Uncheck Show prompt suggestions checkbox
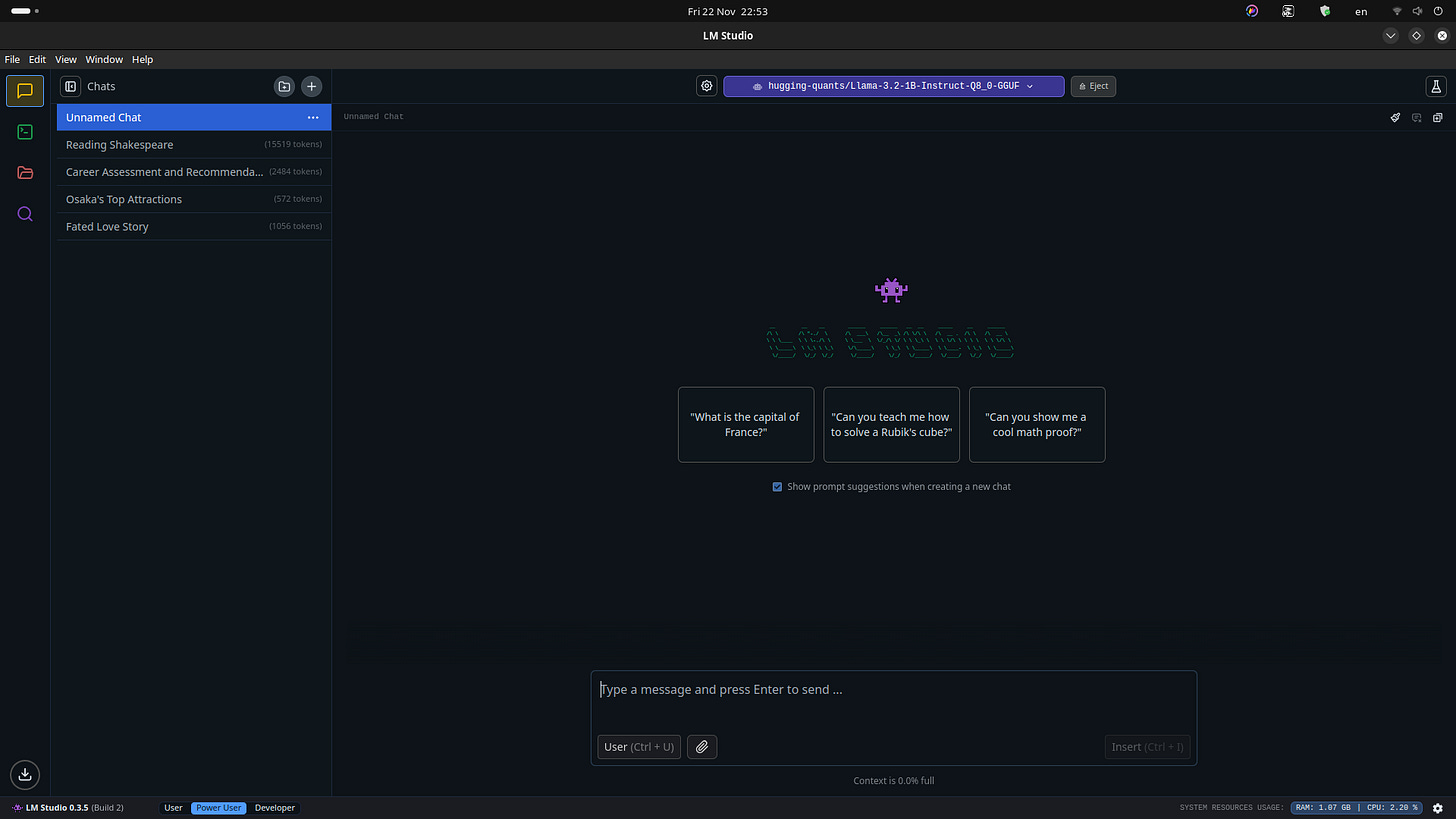 (x=777, y=487)
